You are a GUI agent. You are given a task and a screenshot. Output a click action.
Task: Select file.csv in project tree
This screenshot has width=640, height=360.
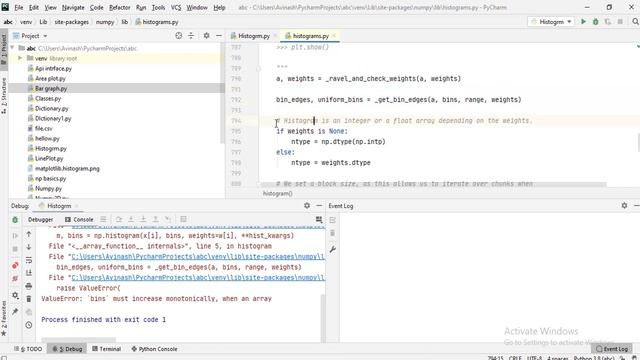pos(43,129)
